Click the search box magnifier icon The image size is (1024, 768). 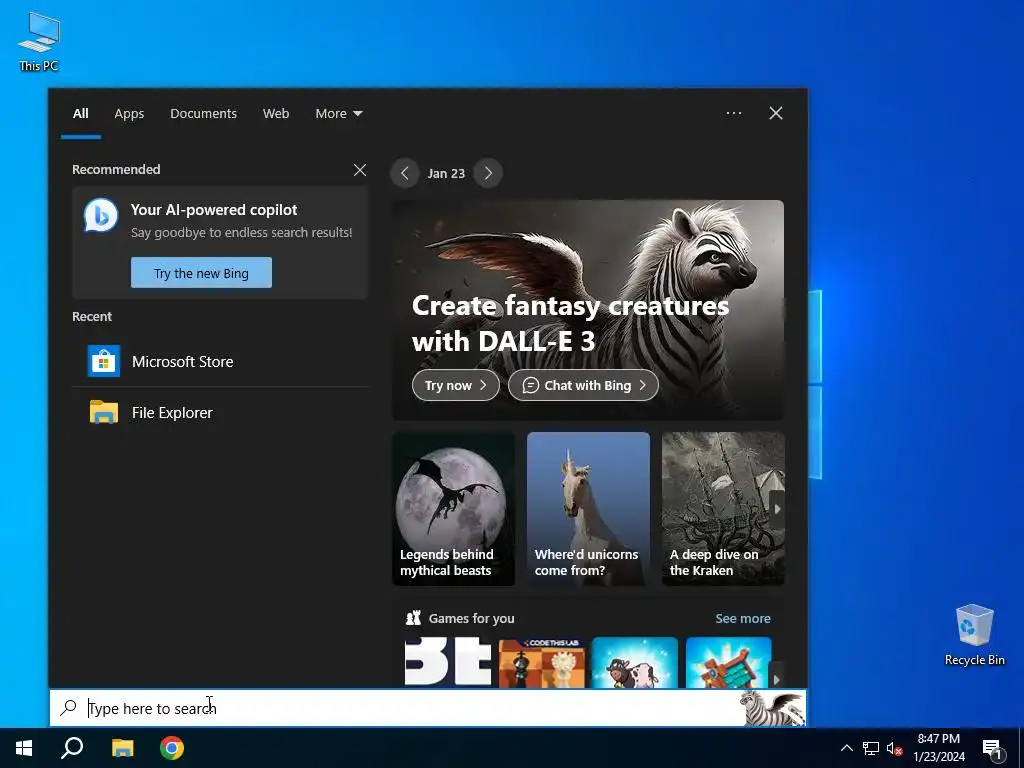69,707
